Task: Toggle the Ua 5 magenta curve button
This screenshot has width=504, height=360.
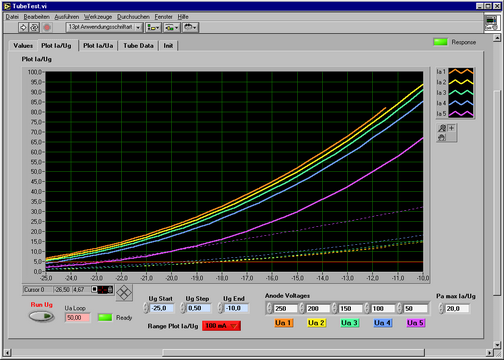Action: pos(415,323)
